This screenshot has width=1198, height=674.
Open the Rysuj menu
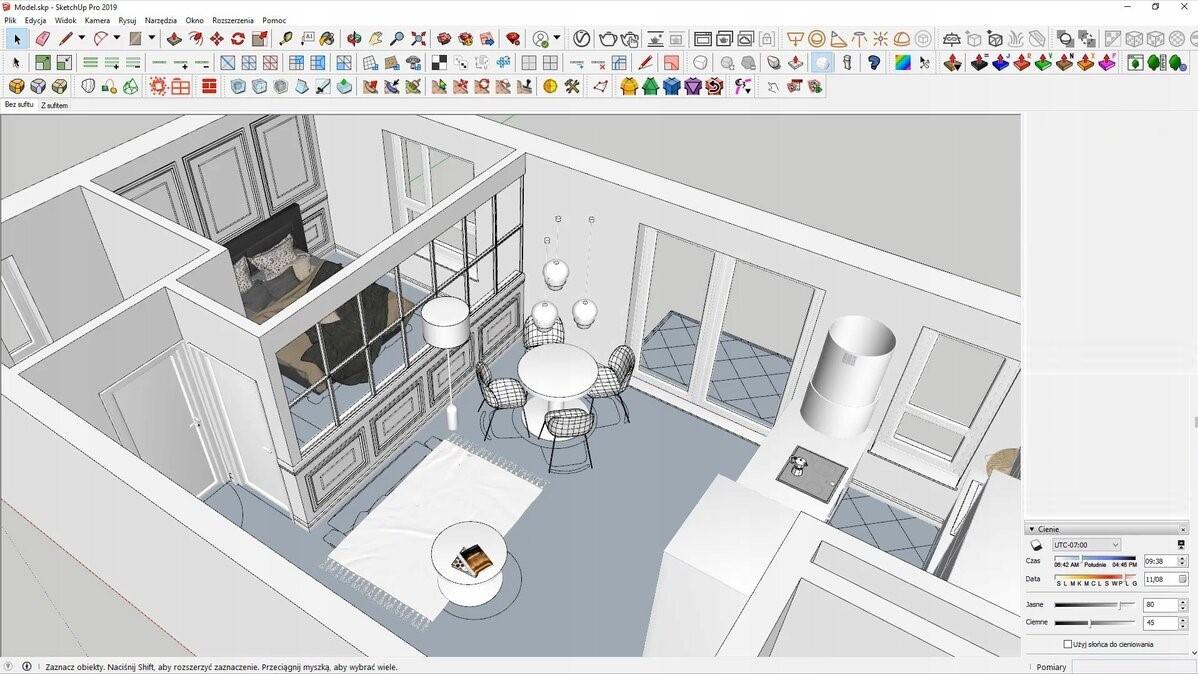[x=127, y=21]
